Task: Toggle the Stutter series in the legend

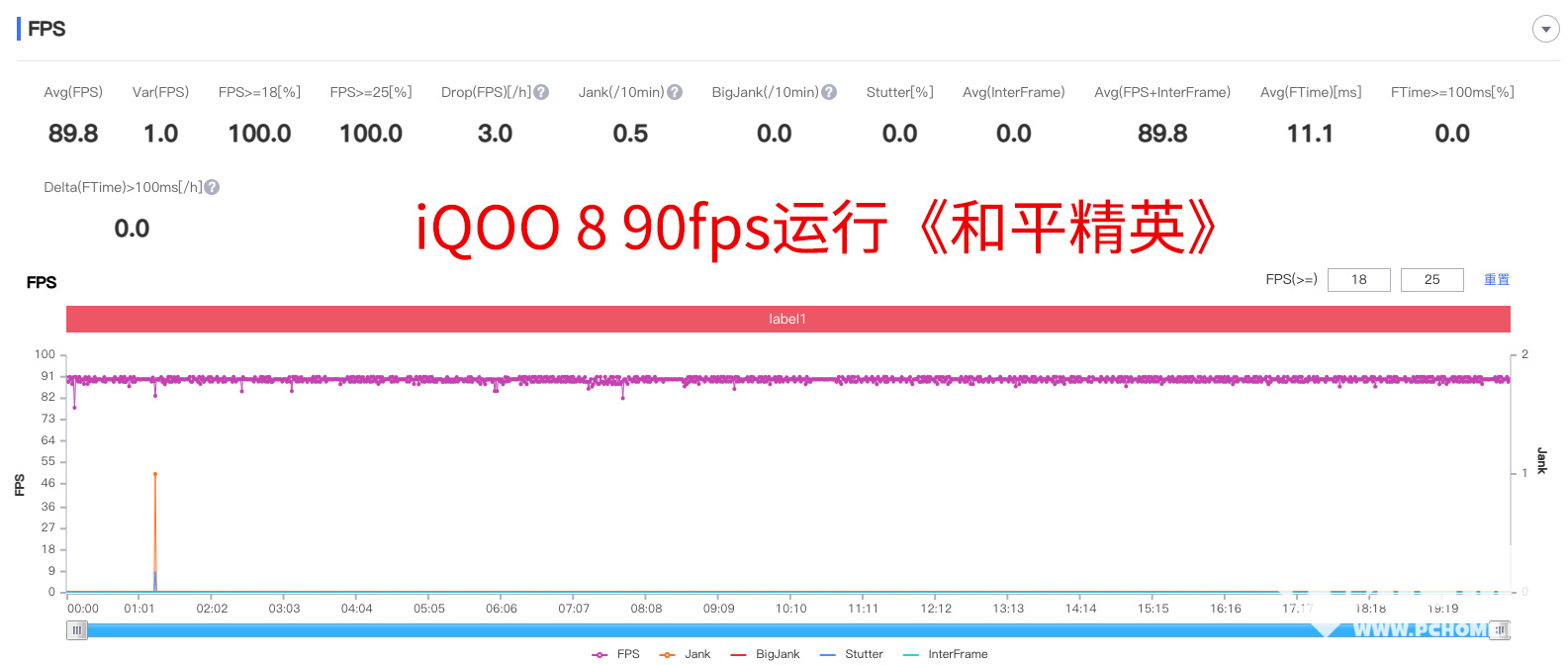Action: tap(851, 654)
